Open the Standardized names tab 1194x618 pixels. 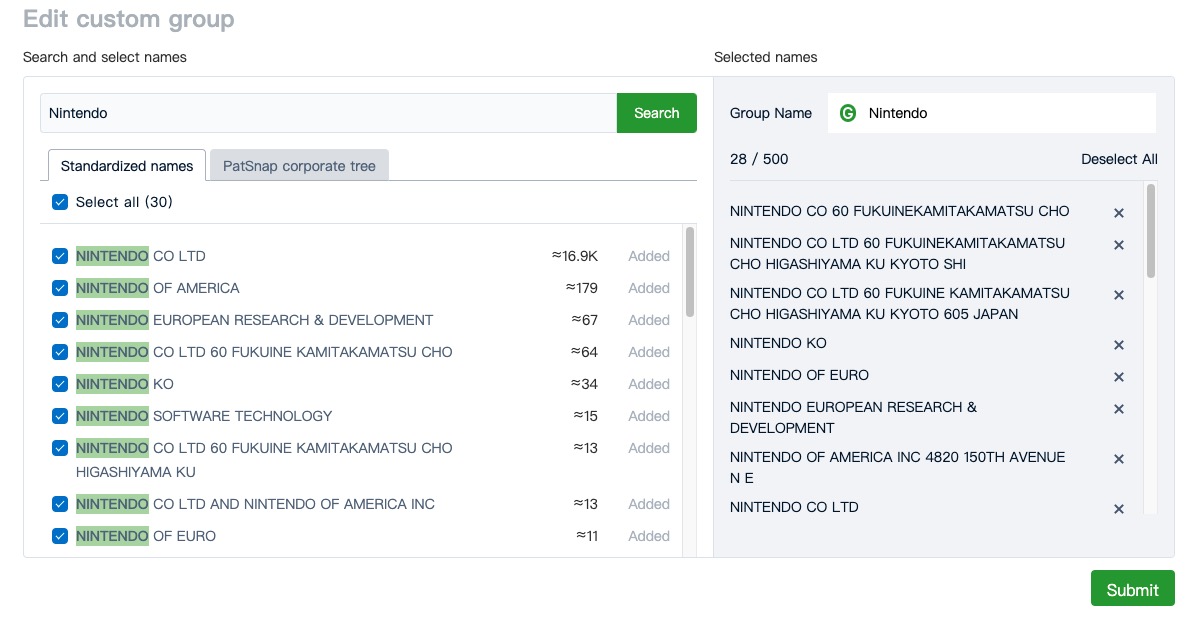pos(127,166)
